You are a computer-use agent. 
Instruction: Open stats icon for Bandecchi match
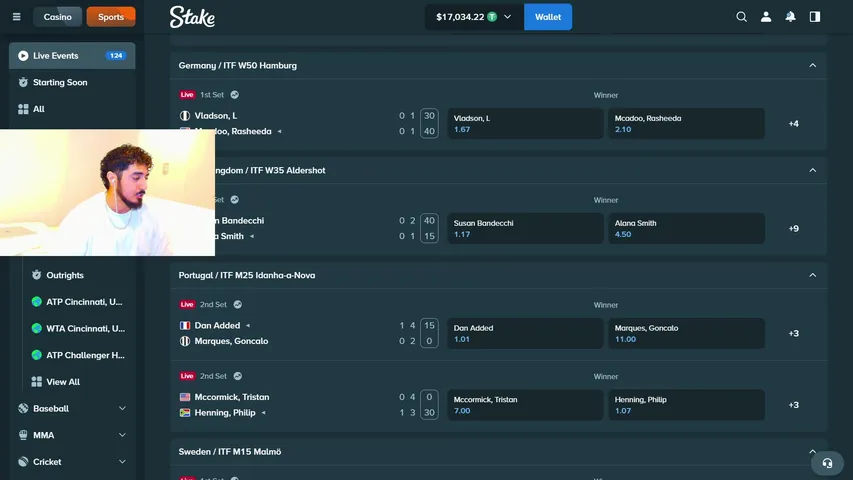pyautogui.click(x=234, y=200)
